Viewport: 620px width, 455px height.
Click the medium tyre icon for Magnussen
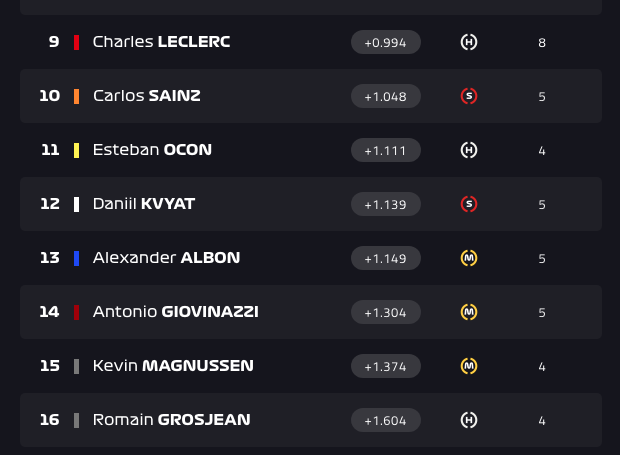click(x=469, y=366)
